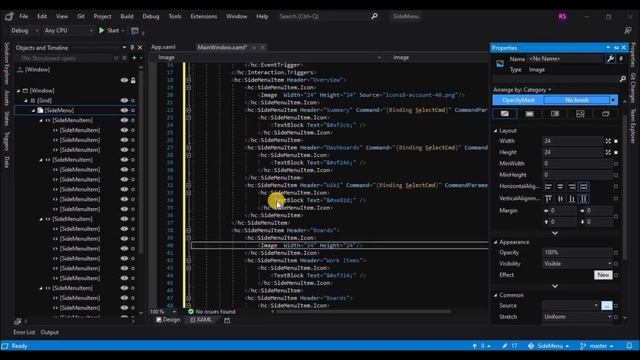
Task: Click the Source browse ellipsis button
Action: pos(607,305)
